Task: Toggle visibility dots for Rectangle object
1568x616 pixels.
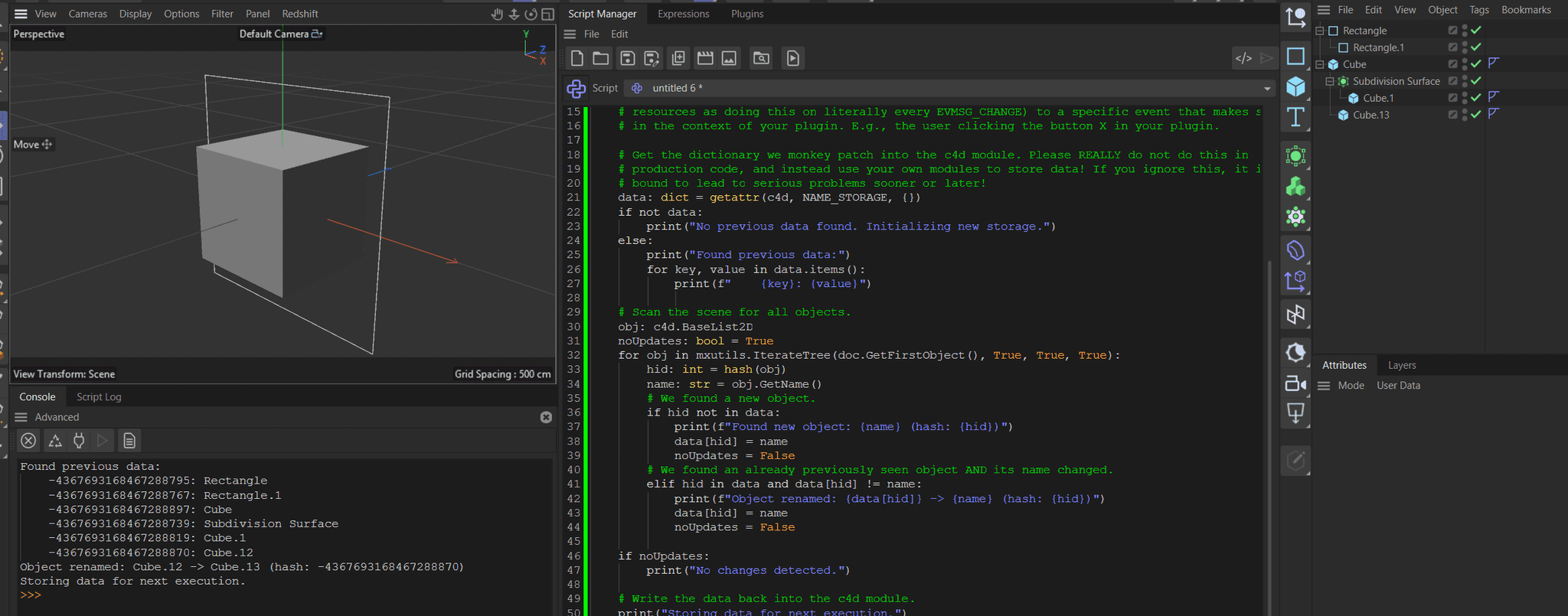Action: [1465, 31]
